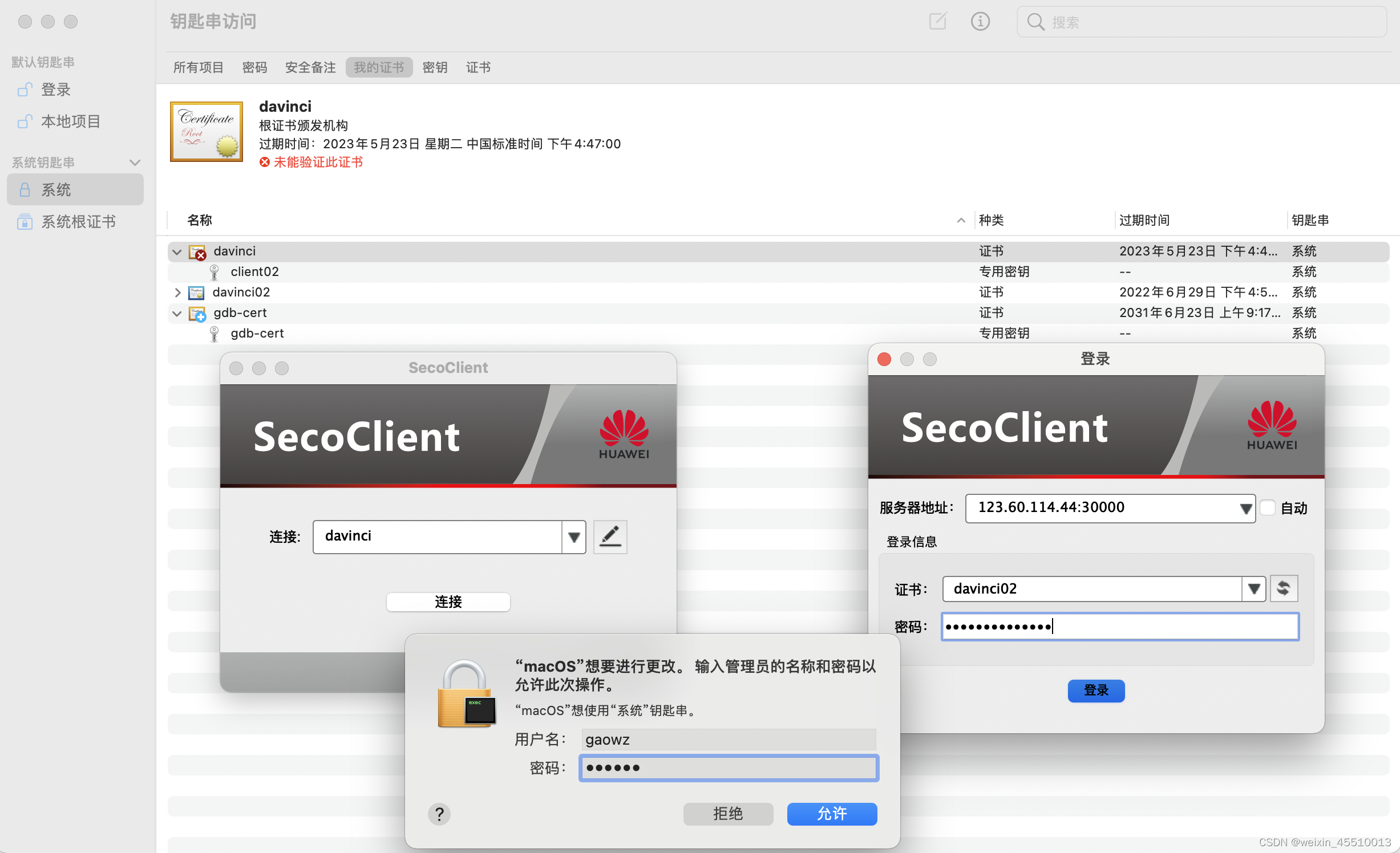Close the 登录 window with red button
Image resolution: width=1400 pixels, height=853 pixels.
884,359
